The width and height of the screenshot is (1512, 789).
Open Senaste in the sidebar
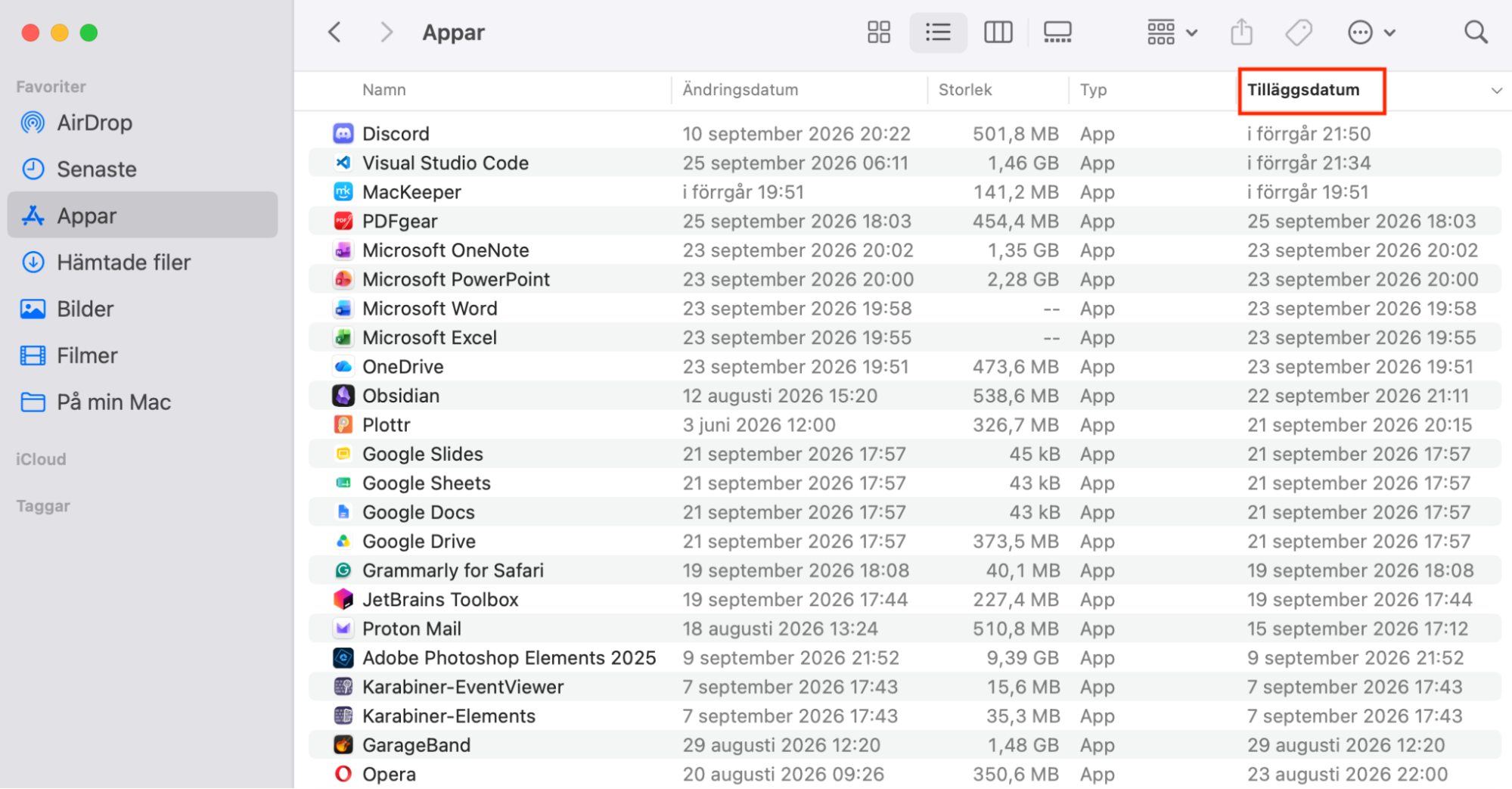coord(142,169)
